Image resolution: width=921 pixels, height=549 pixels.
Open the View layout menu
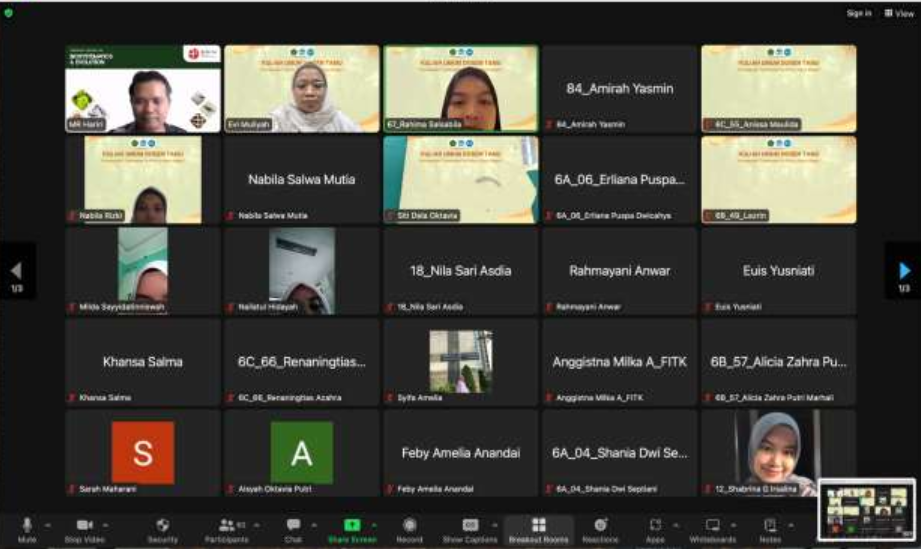(900, 13)
